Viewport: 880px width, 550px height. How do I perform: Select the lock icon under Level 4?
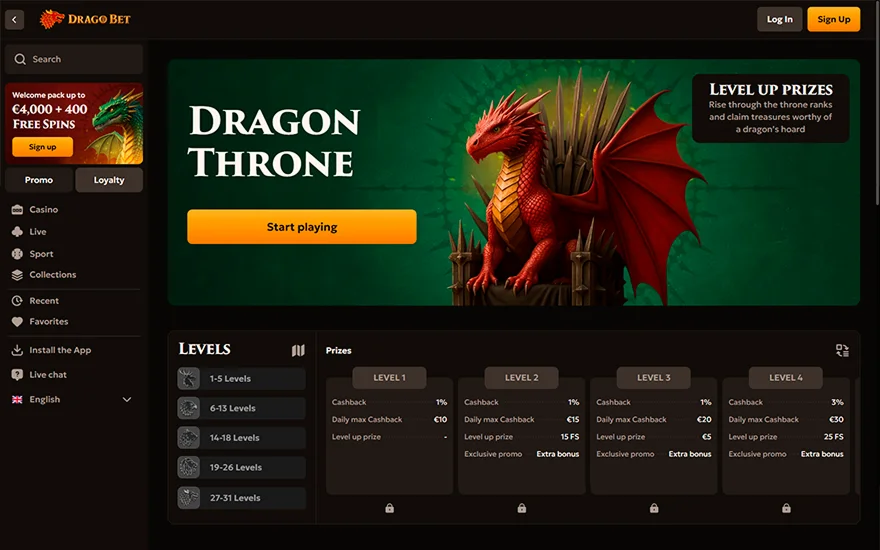[786, 508]
